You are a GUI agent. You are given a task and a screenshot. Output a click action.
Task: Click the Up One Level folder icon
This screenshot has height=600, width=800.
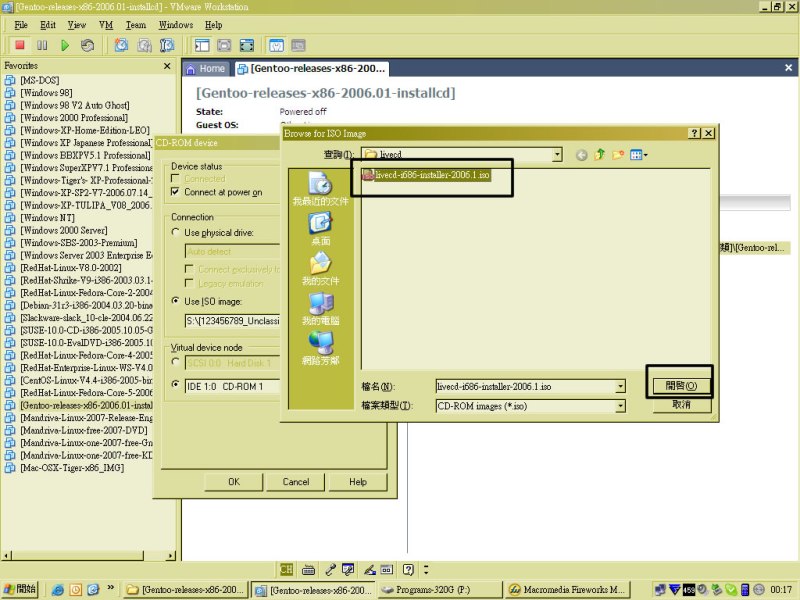click(x=600, y=155)
